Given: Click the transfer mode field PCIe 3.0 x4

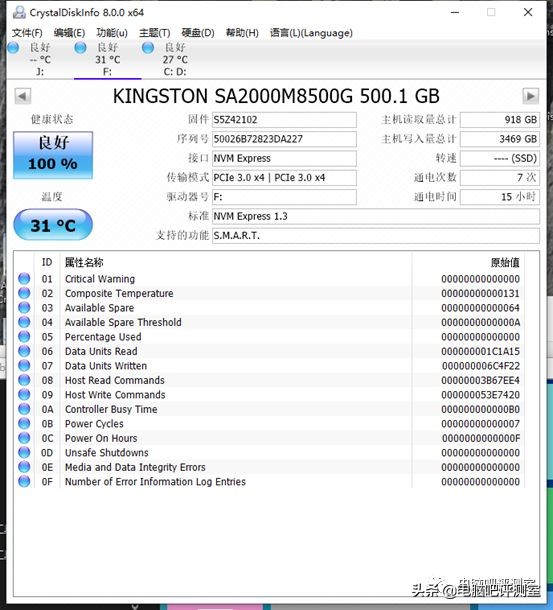Looking at the screenshot, I should coord(284,178).
